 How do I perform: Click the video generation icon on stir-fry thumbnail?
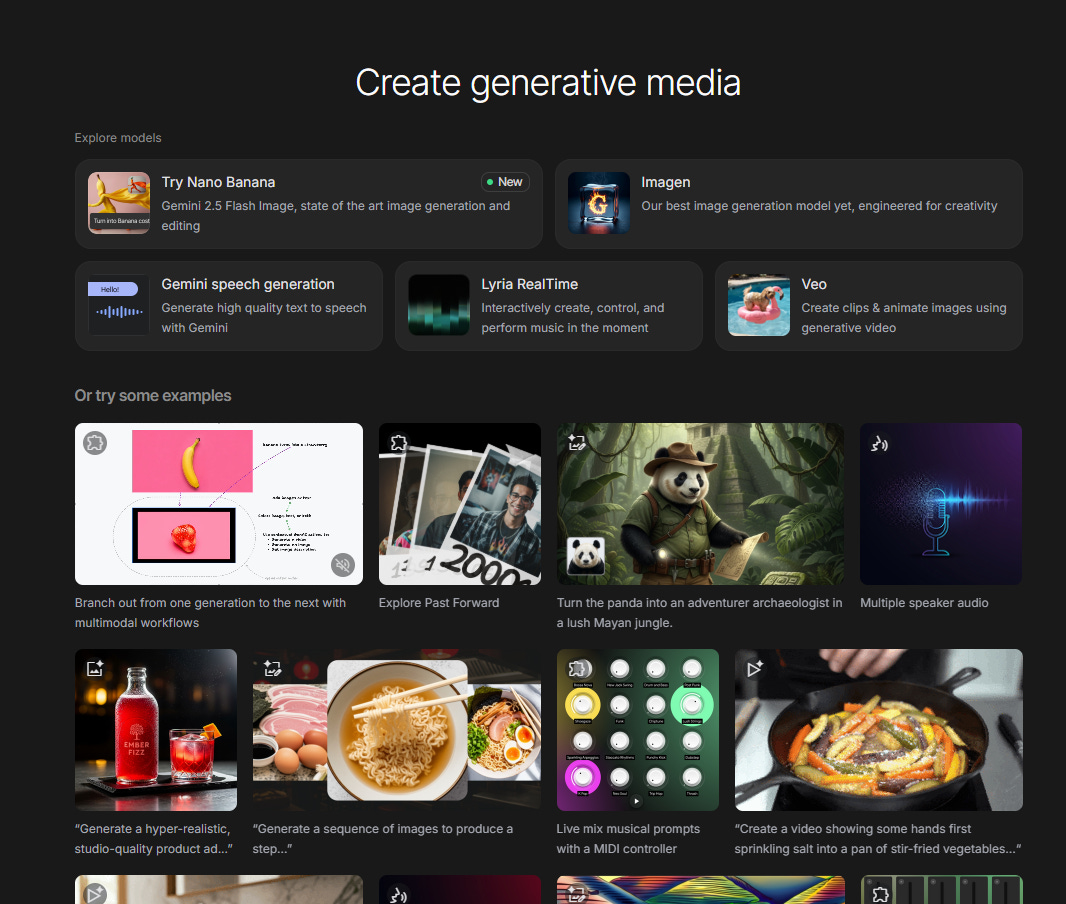pyautogui.click(x=755, y=669)
